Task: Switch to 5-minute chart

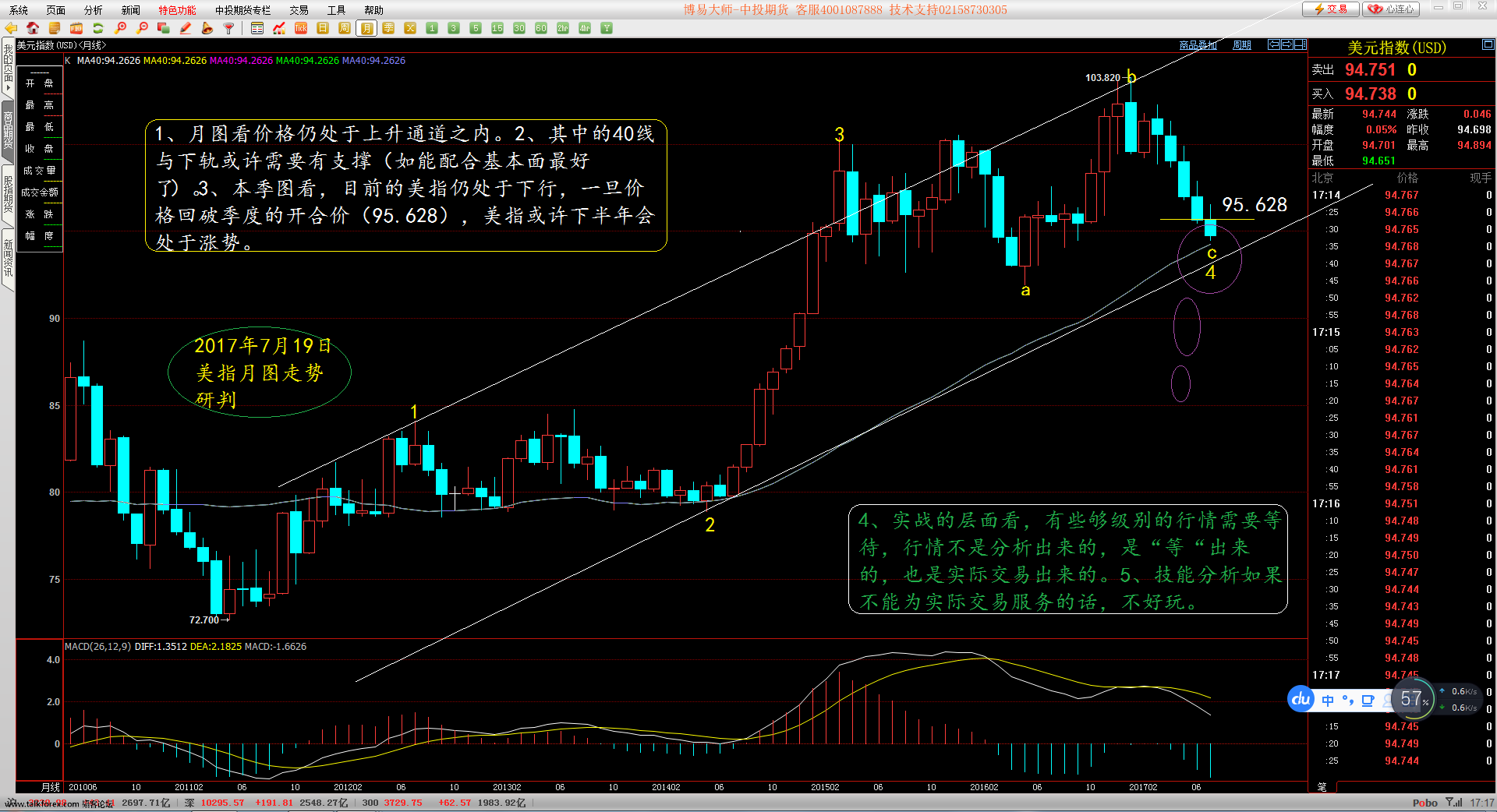Action: [476, 28]
